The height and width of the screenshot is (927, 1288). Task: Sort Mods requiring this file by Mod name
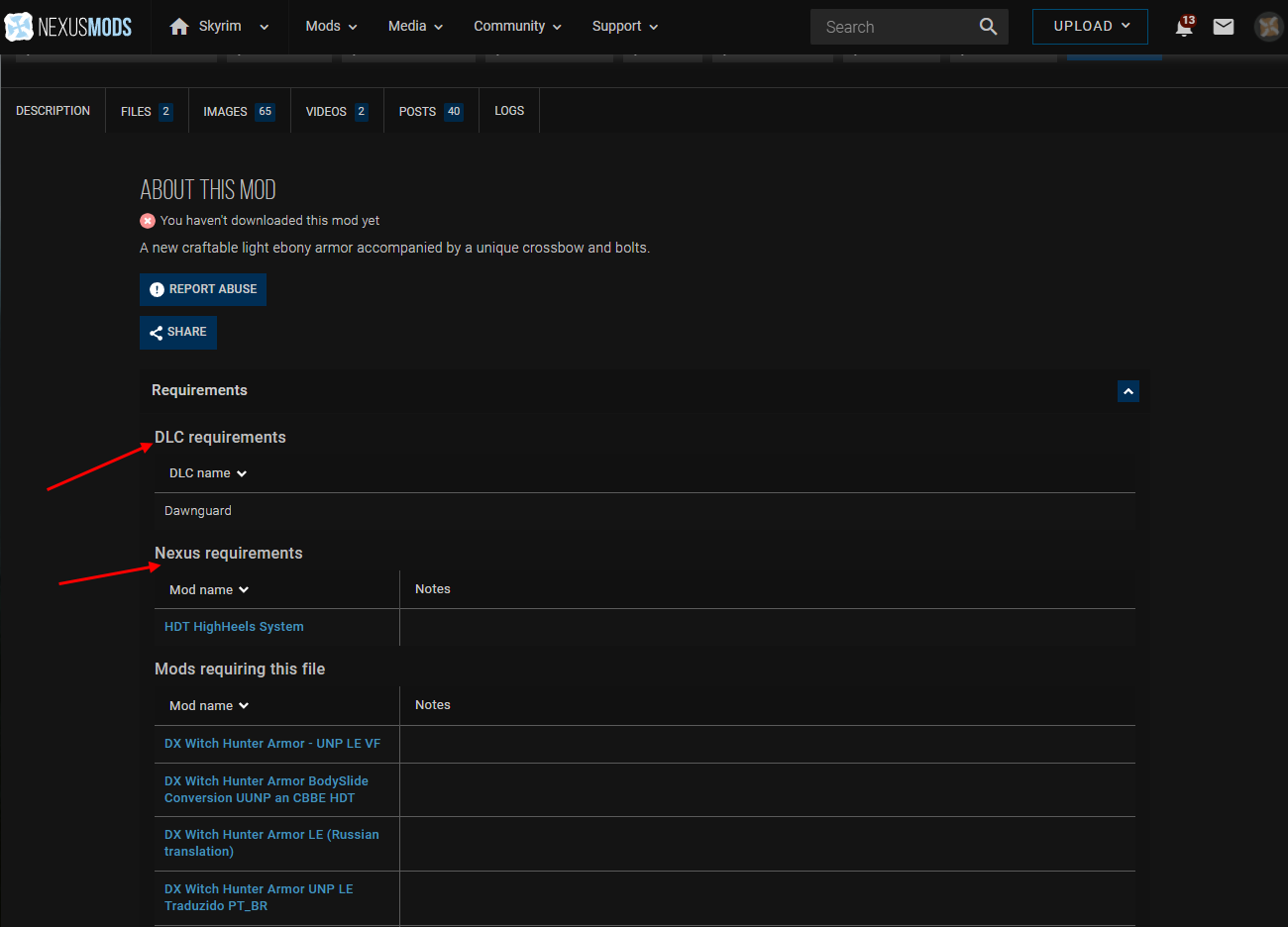coord(209,705)
